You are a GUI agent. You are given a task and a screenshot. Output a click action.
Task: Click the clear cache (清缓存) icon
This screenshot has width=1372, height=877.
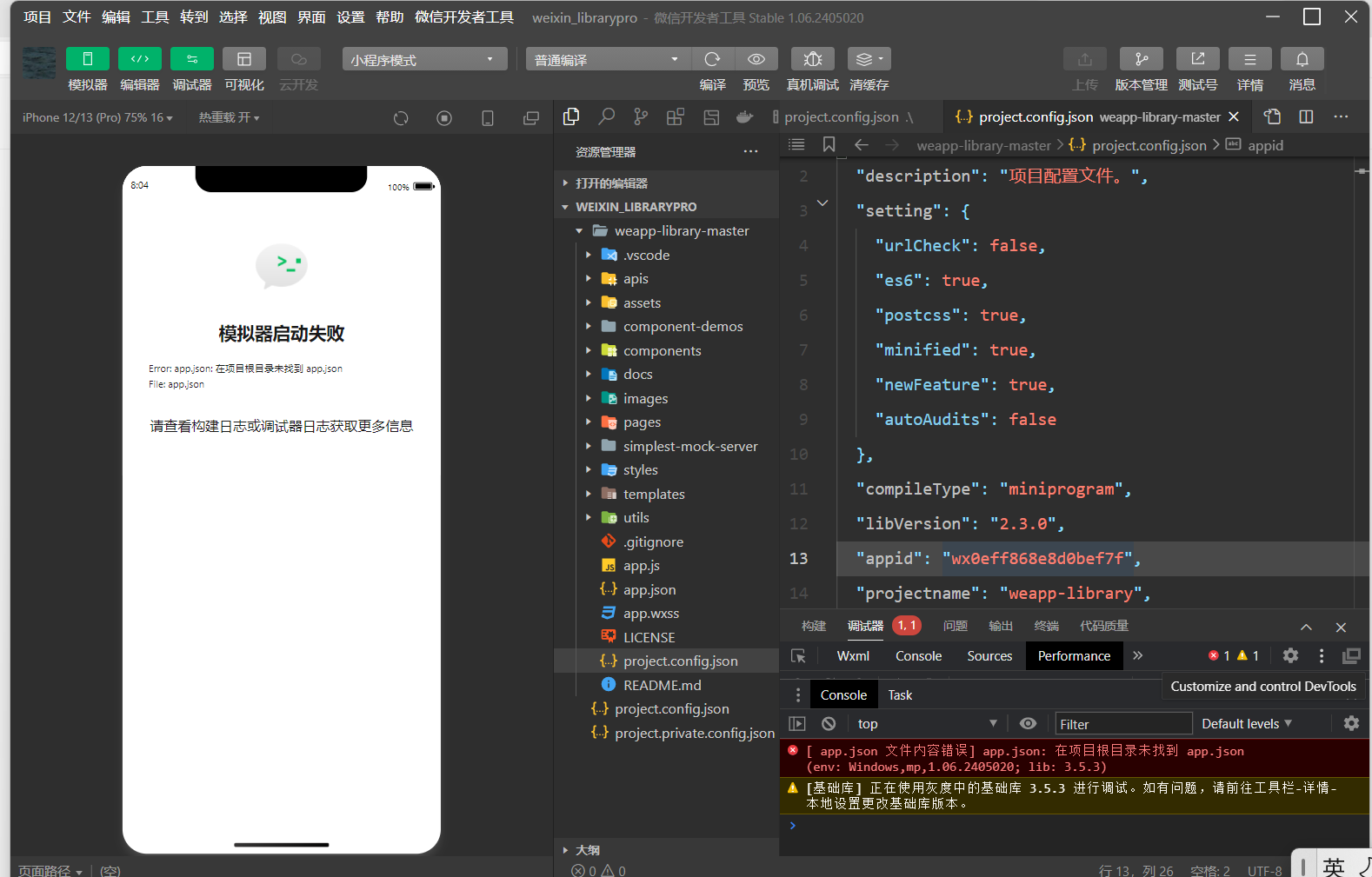point(869,59)
